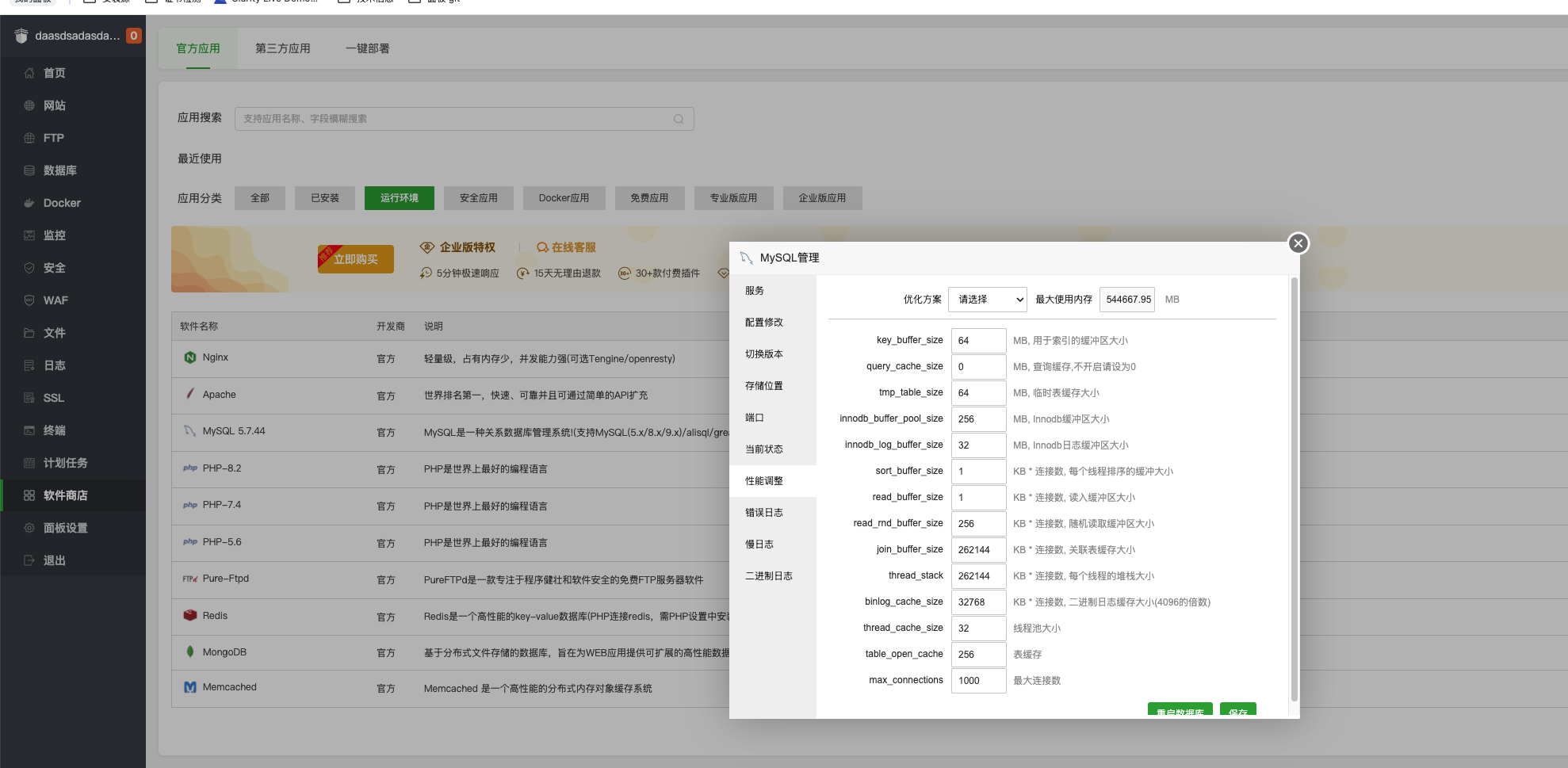Filter apps by 安全应用 category
This screenshot has width=1568, height=768.
click(x=479, y=198)
